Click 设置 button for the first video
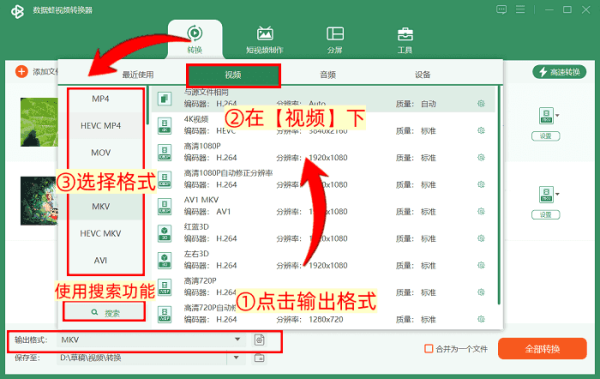 (x=546, y=136)
